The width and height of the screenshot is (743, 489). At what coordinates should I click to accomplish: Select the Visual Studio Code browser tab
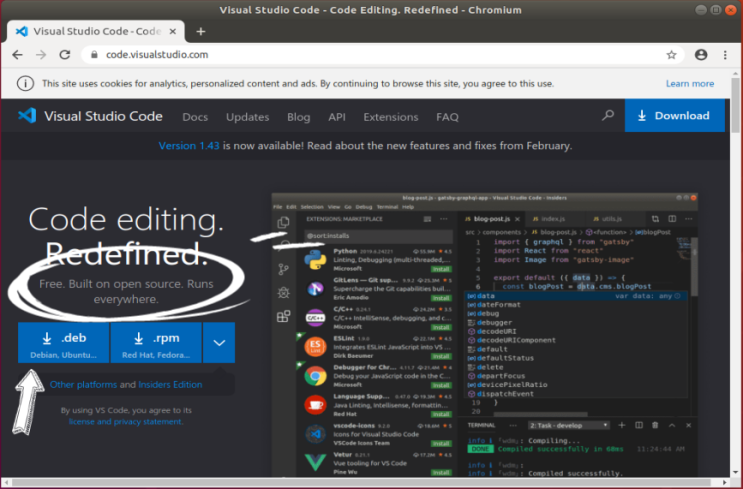94,31
